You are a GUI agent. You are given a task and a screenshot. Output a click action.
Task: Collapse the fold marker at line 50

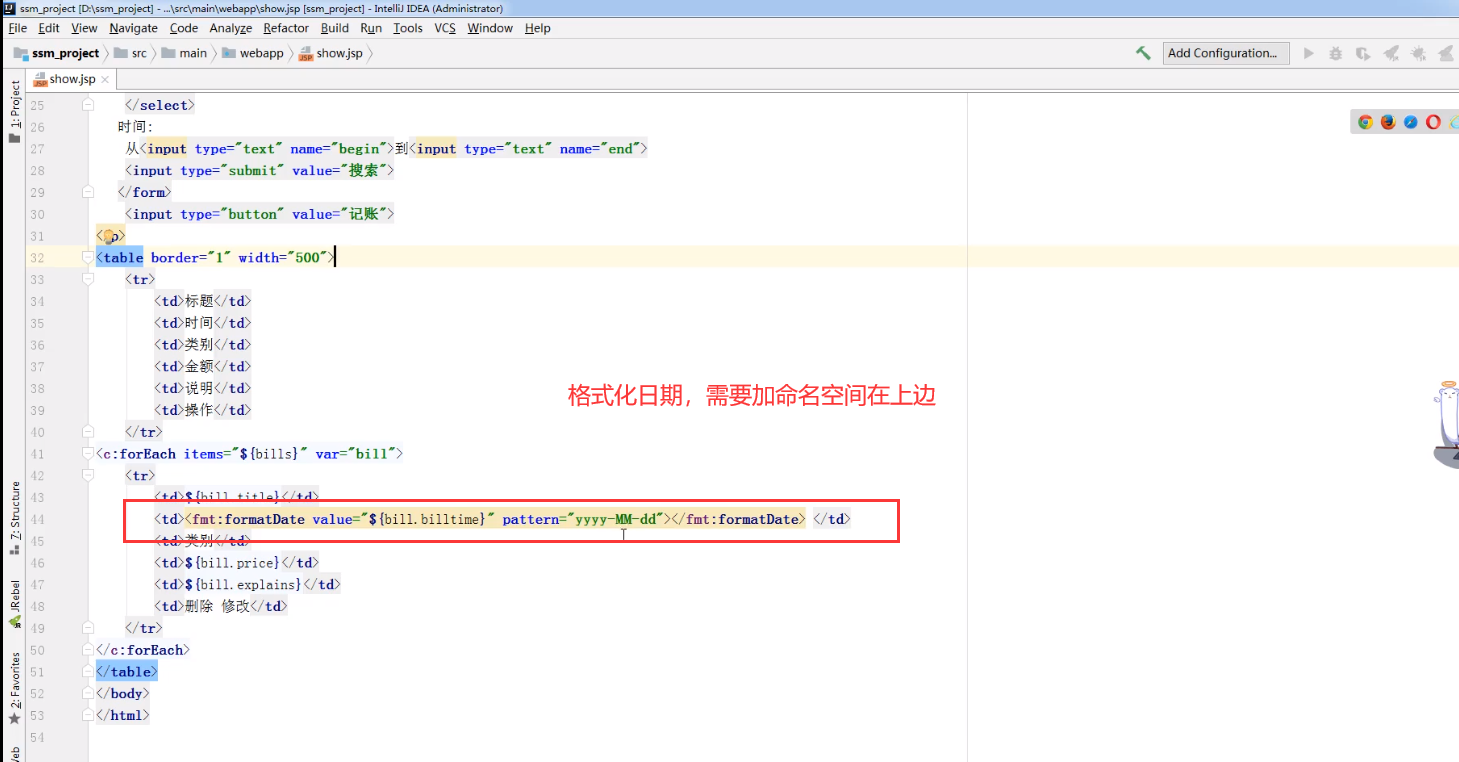tap(88, 650)
